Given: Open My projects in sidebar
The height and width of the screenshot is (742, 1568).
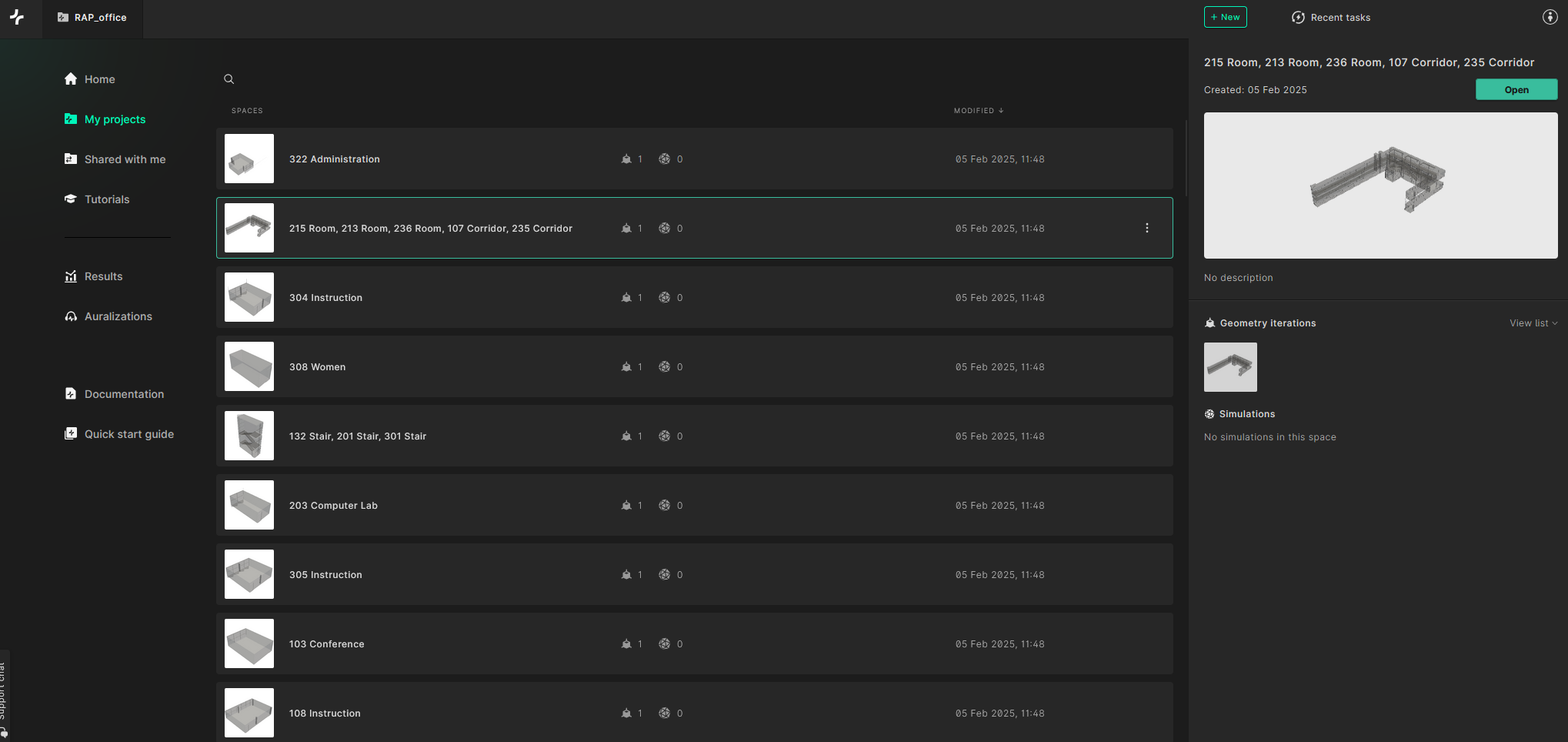Looking at the screenshot, I should point(105,119).
